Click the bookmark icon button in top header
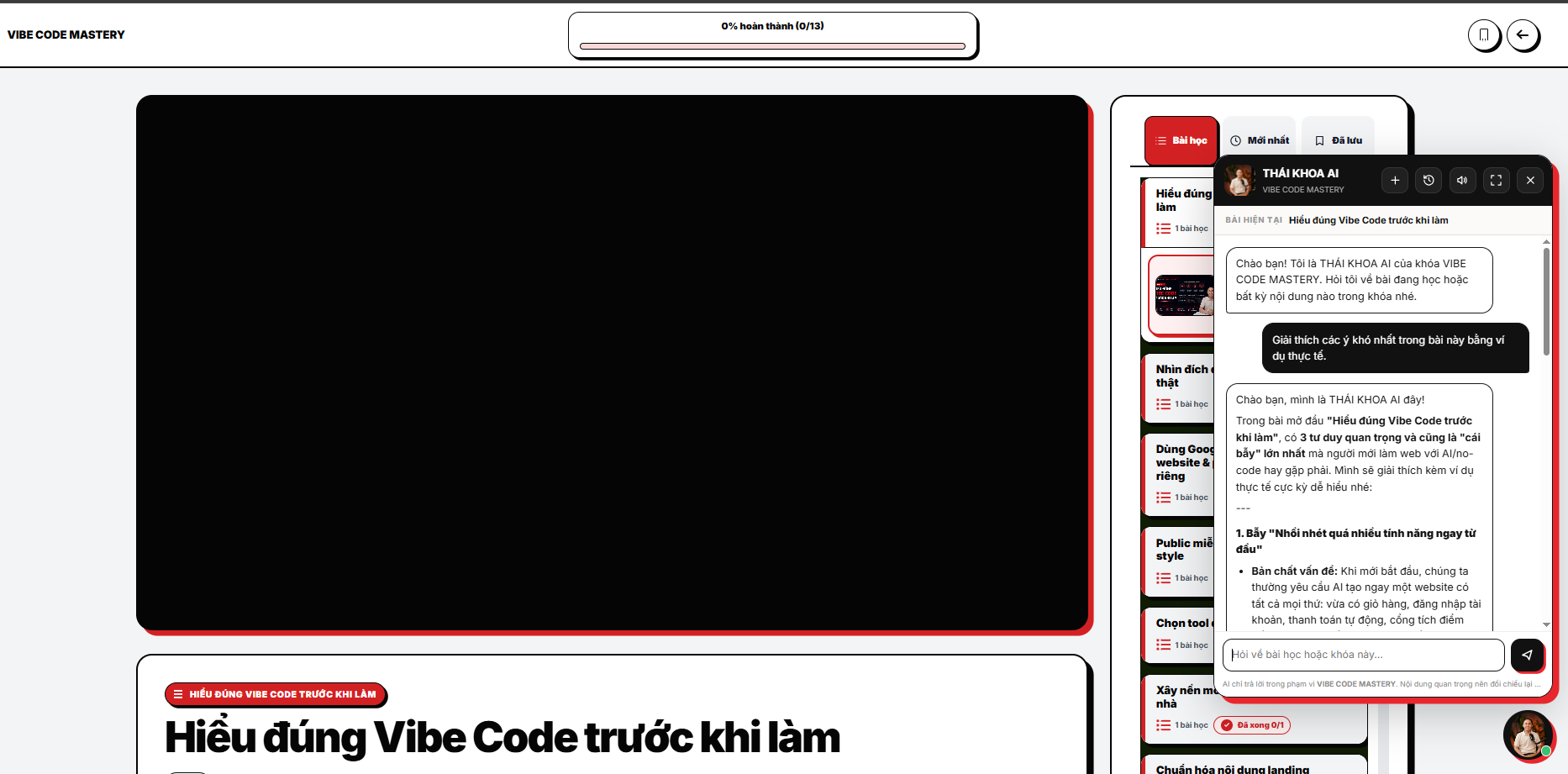The height and width of the screenshot is (774, 1568). click(1484, 35)
